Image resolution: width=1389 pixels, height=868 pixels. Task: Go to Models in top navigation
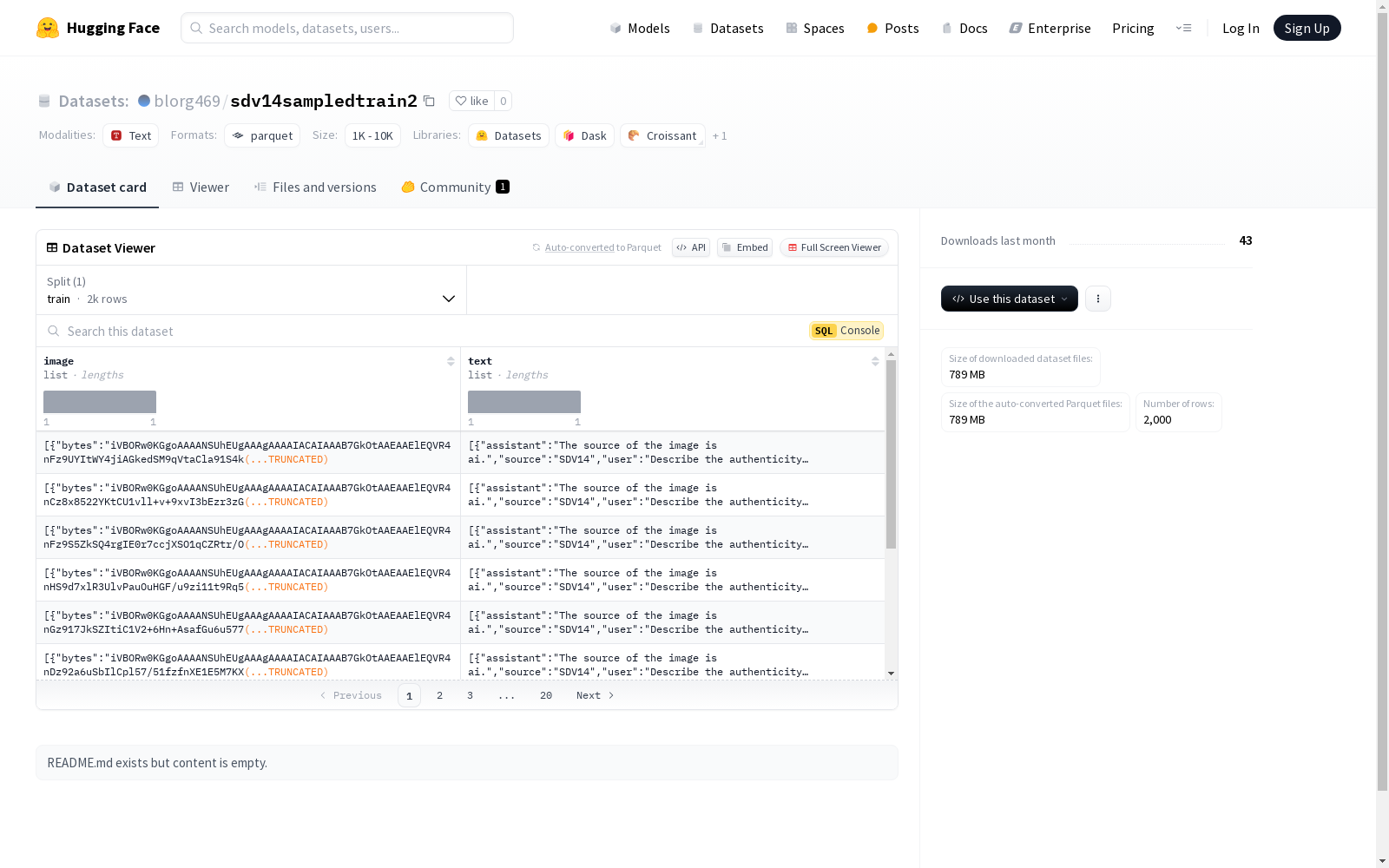click(640, 28)
